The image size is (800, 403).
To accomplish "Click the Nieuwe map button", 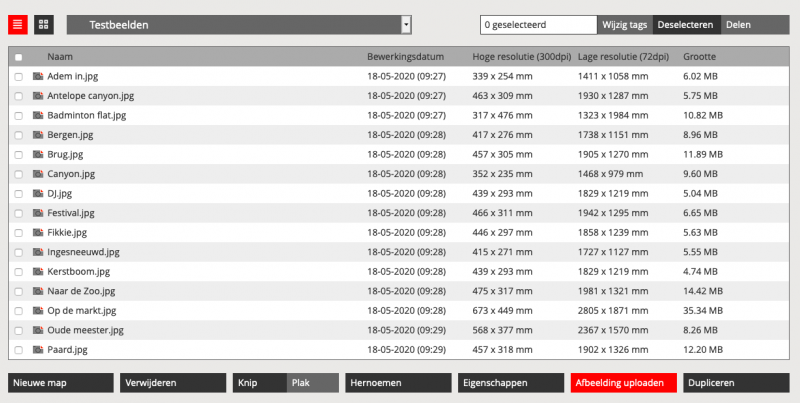I will [58, 382].
